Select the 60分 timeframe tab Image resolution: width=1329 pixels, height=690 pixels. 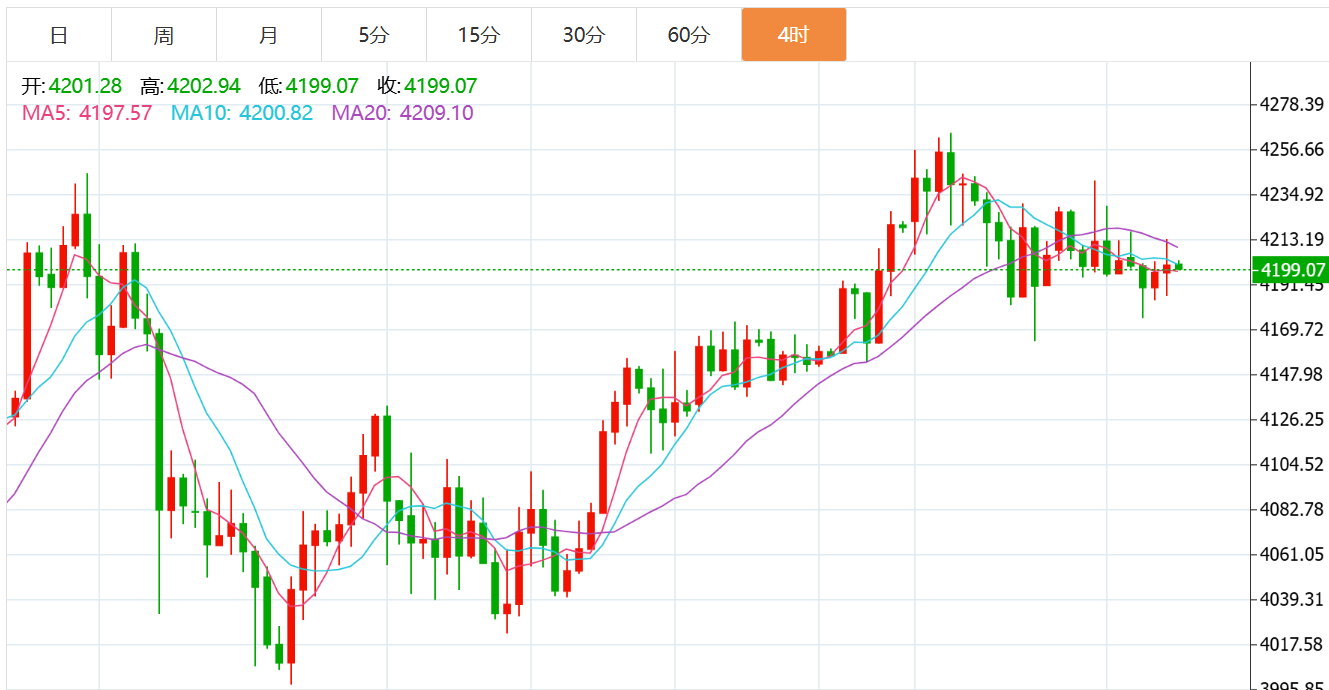pyautogui.click(x=689, y=35)
